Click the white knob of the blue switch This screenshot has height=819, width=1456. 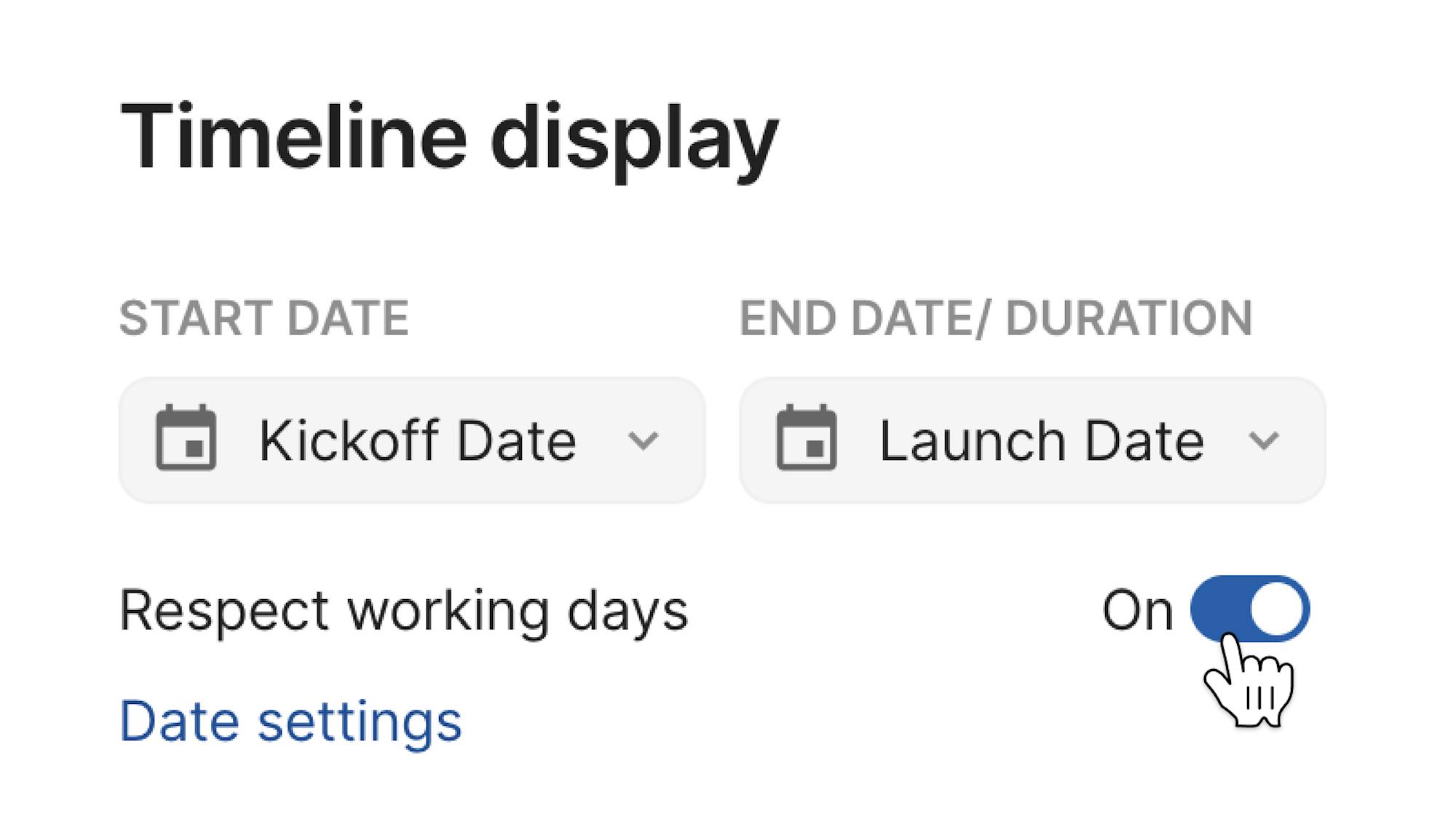click(1278, 609)
